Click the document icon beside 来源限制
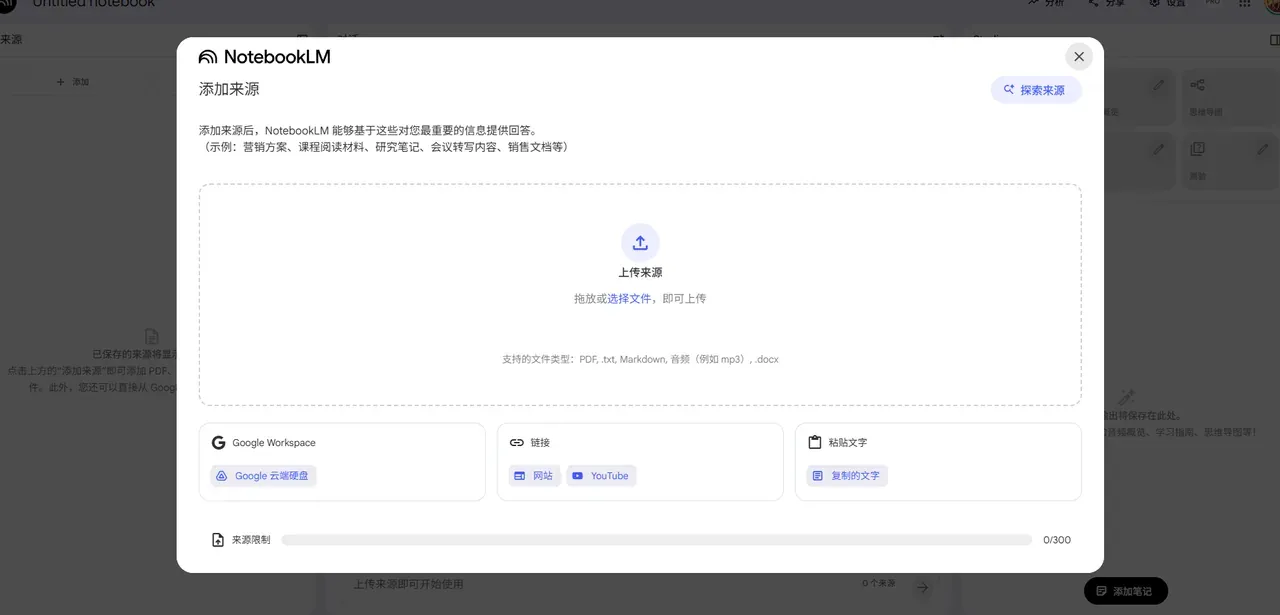The height and width of the screenshot is (615, 1280). 218,540
